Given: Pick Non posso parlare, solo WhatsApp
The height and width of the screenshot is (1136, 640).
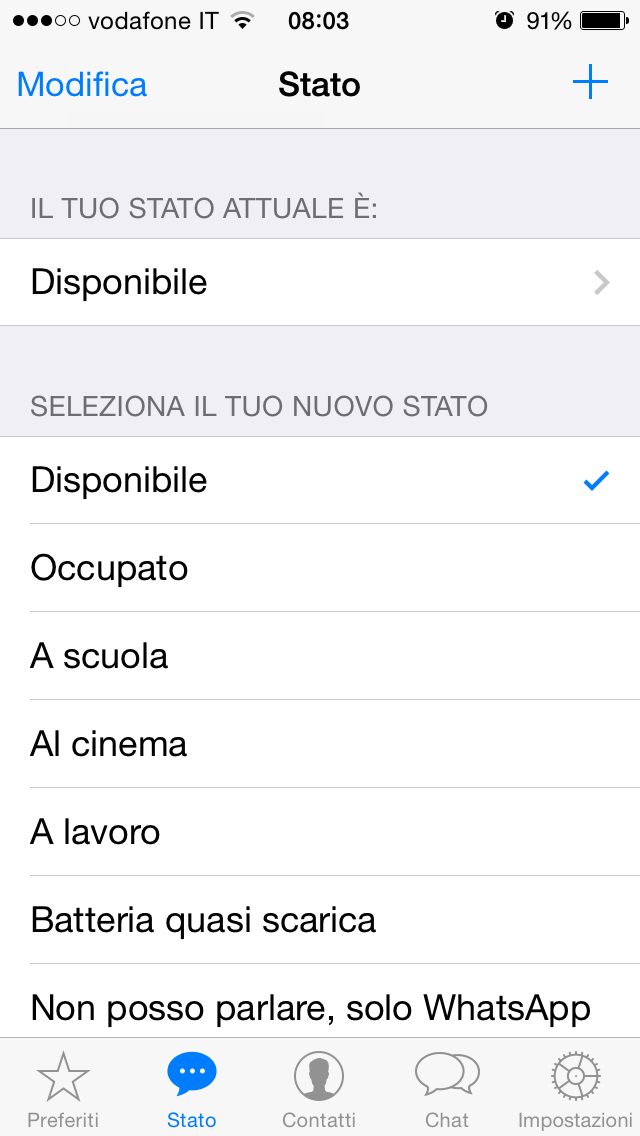Looking at the screenshot, I should pyautogui.click(x=310, y=1006).
